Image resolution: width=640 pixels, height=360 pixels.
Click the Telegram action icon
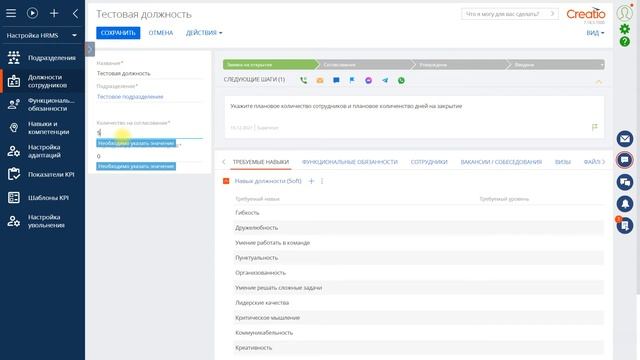coord(385,80)
